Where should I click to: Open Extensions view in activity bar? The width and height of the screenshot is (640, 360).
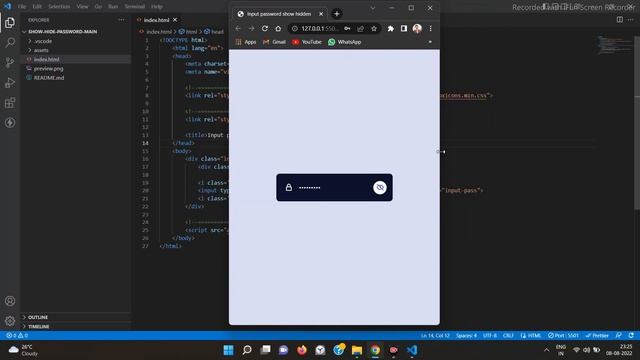pos(10,102)
